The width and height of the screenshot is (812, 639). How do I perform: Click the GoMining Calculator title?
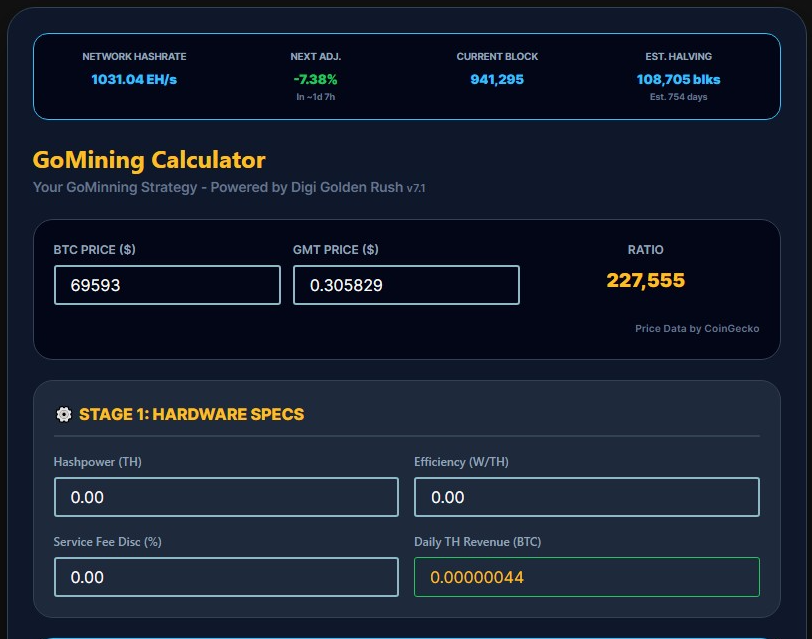click(149, 160)
